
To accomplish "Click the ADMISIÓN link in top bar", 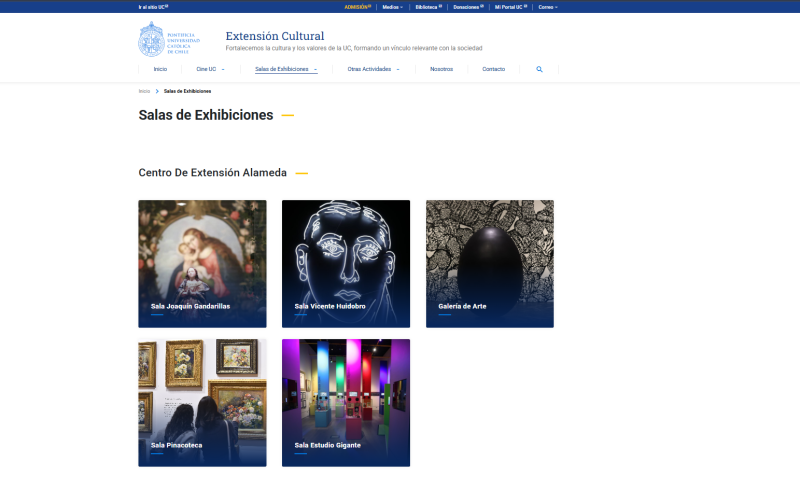I will point(358,7).
